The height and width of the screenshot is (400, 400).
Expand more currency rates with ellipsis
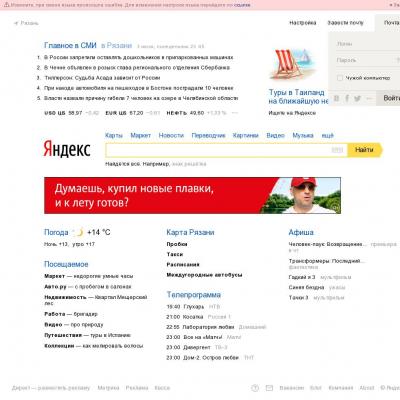tap(235, 113)
